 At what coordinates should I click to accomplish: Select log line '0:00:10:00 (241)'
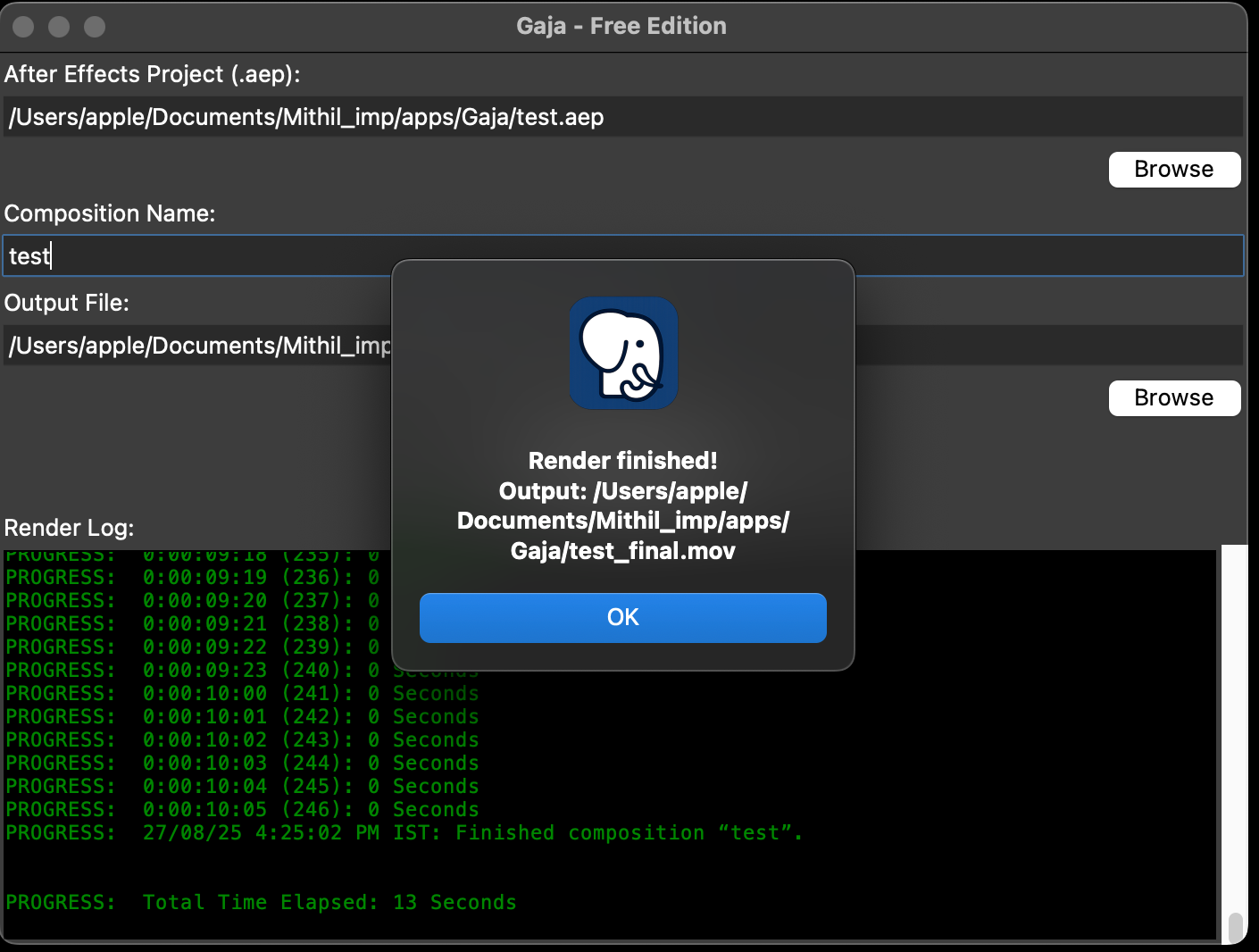point(242,693)
